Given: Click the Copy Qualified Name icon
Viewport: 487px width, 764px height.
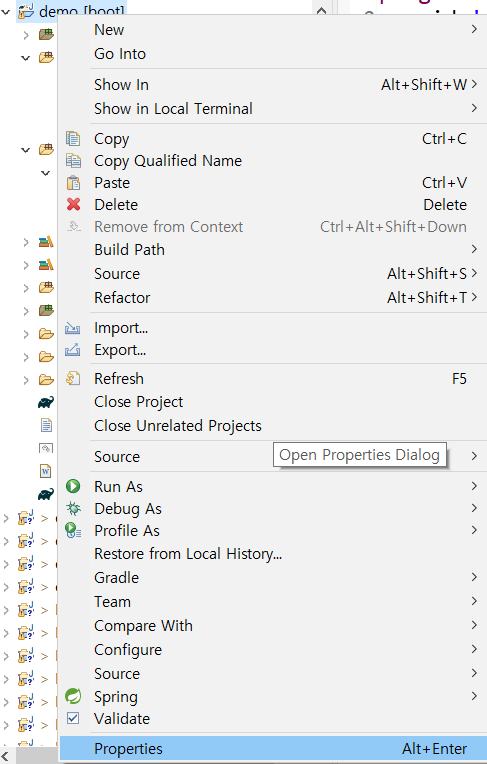Looking at the screenshot, I should pos(73,161).
